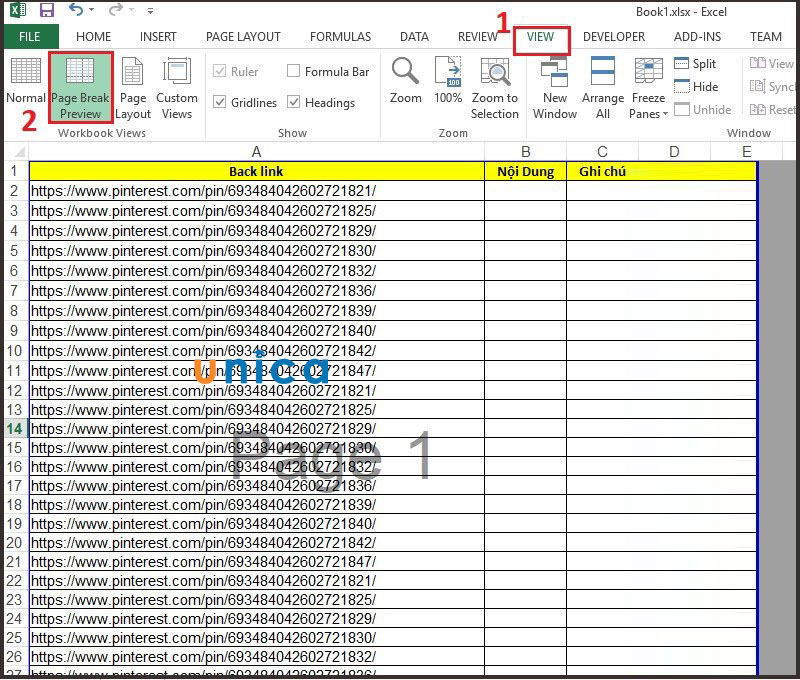Select the URL cell in row 9
The image size is (800, 680).
(x=257, y=331)
